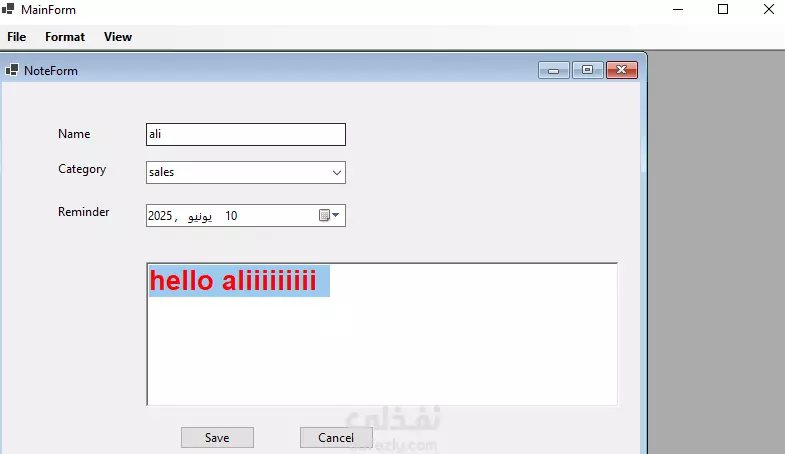785x454 pixels.
Task: Select the Arabic month in Reminder date
Action: click(x=200, y=216)
